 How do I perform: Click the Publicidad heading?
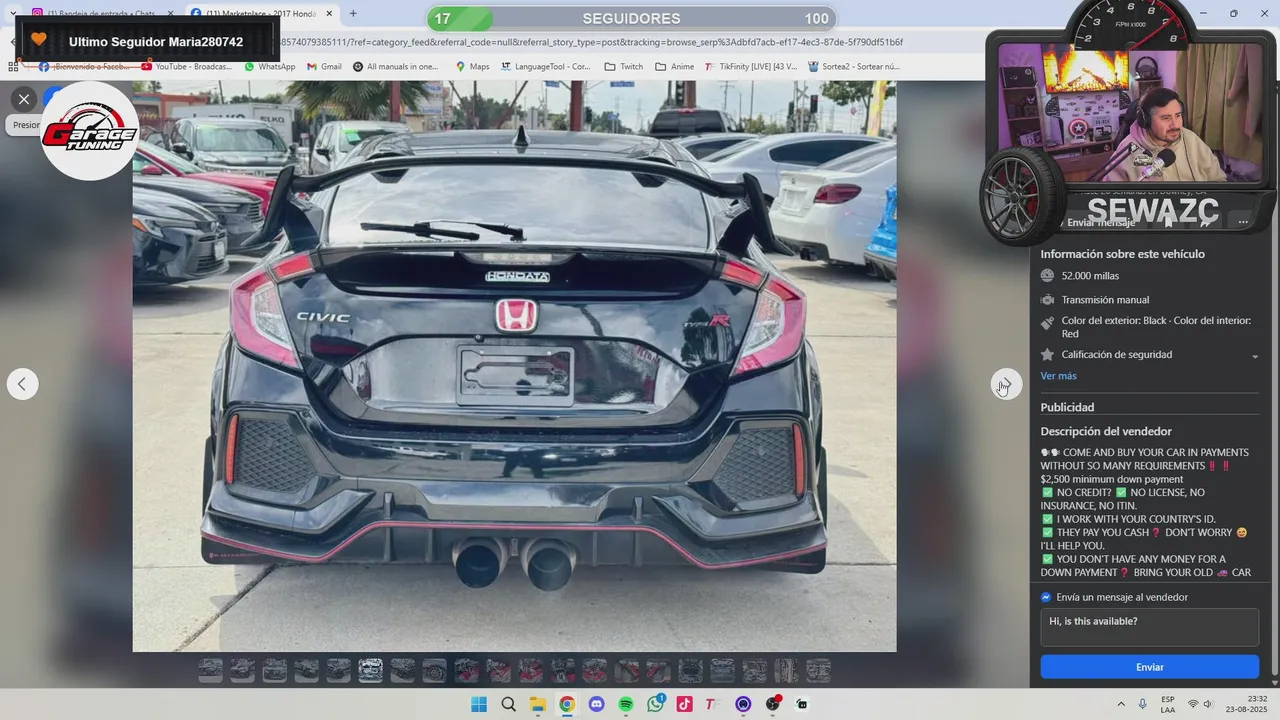[1067, 407]
